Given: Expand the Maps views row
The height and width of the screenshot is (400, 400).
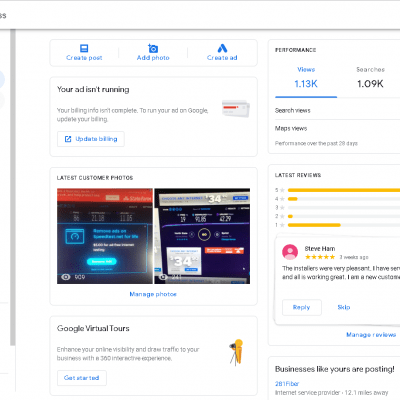Looking at the screenshot, I should tap(337, 128).
